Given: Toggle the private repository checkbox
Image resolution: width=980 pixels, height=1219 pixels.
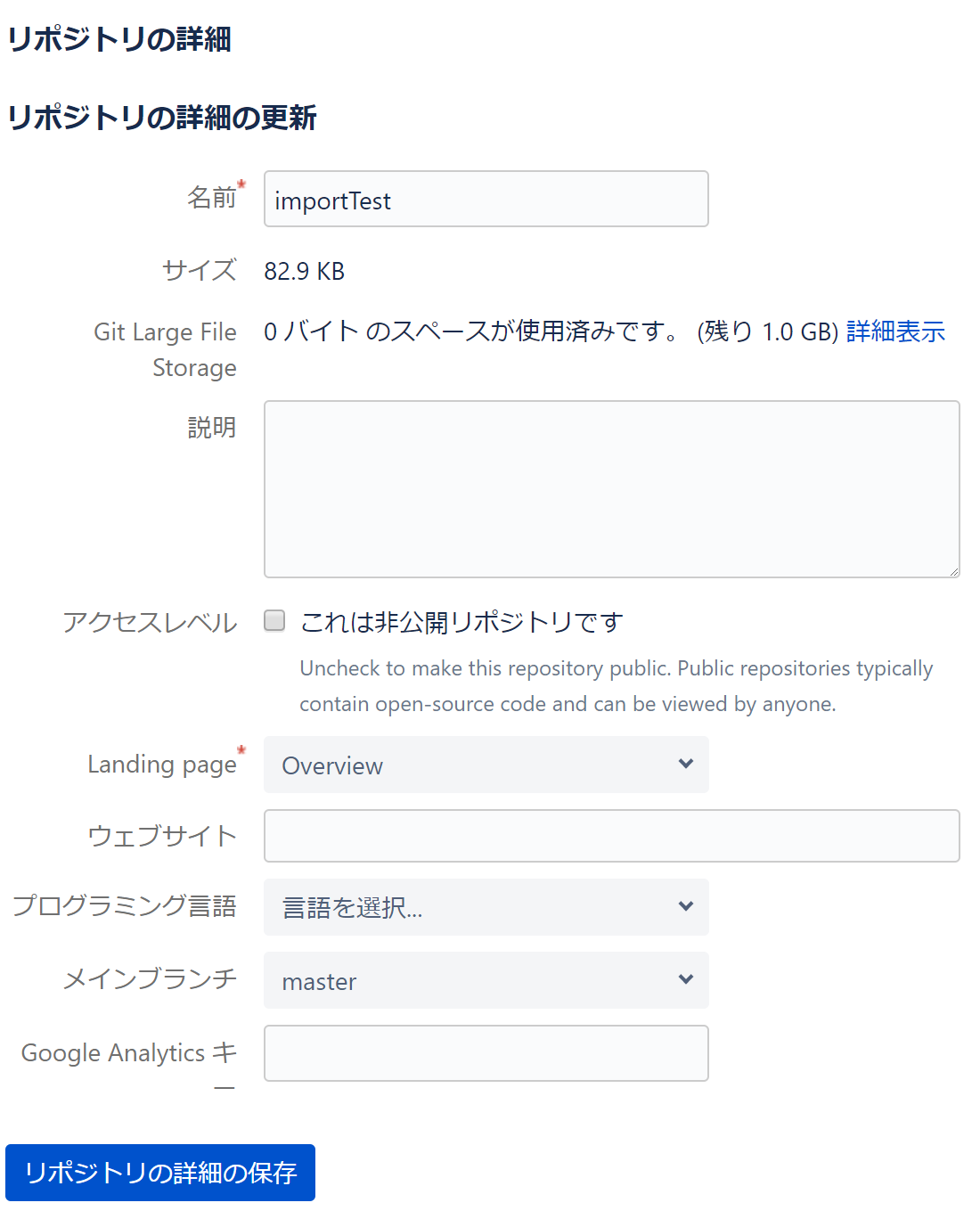Looking at the screenshot, I should [274, 620].
